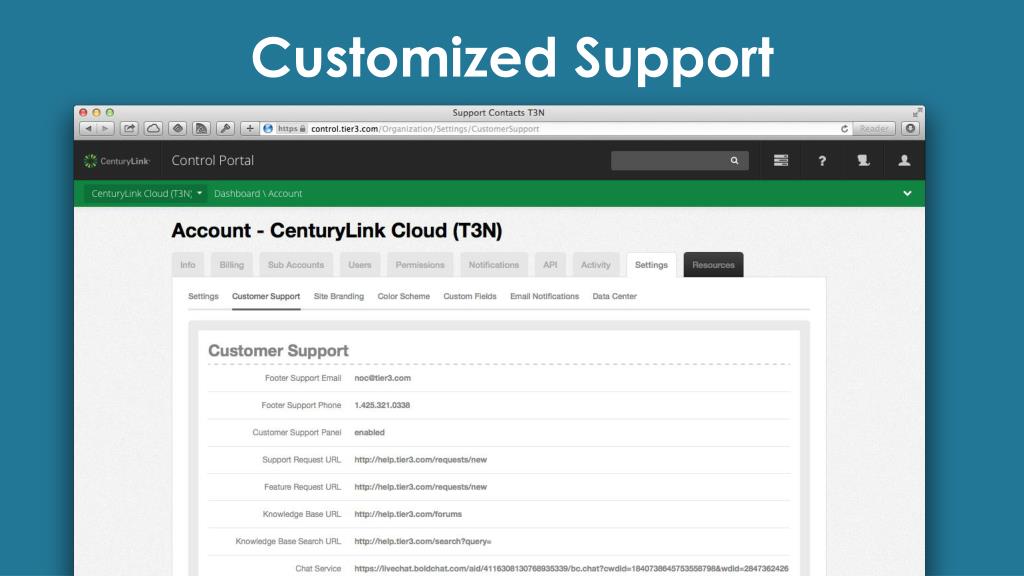The image size is (1024, 576).
Task: Click the Knowledge Base Search URL value
Action: (423, 541)
